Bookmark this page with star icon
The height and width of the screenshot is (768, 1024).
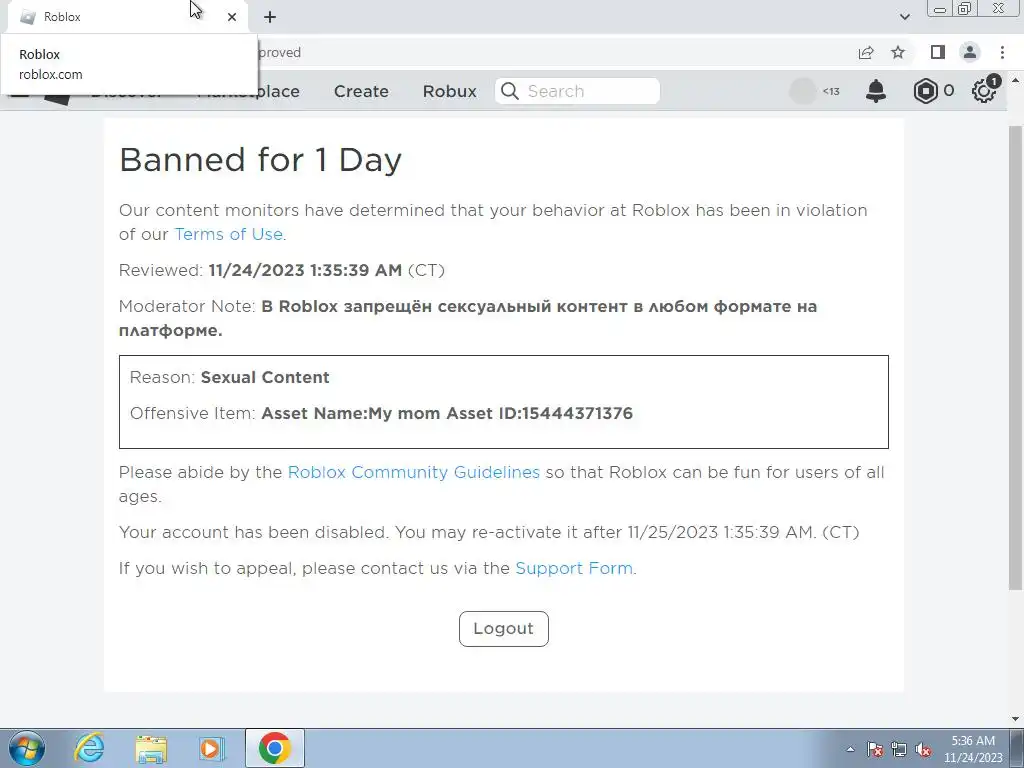[898, 52]
